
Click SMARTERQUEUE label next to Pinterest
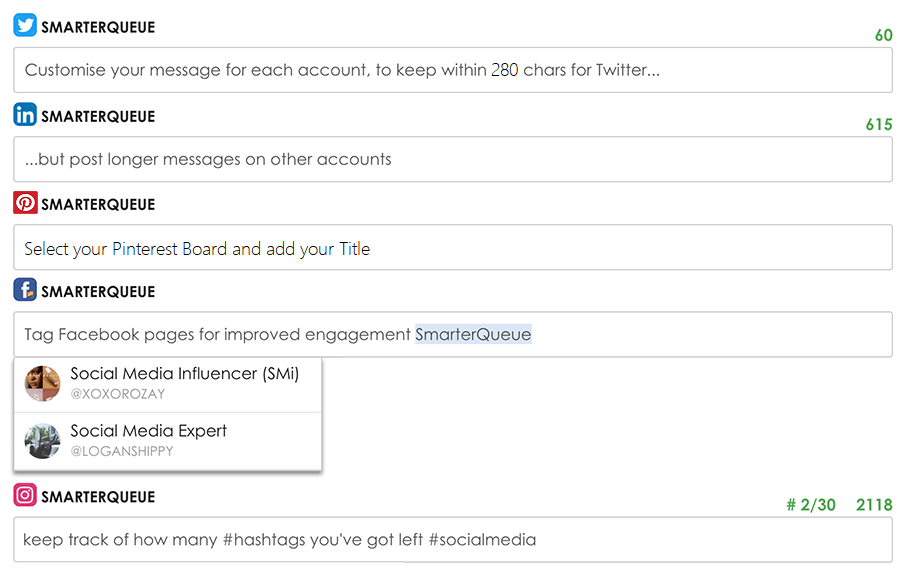click(98, 205)
